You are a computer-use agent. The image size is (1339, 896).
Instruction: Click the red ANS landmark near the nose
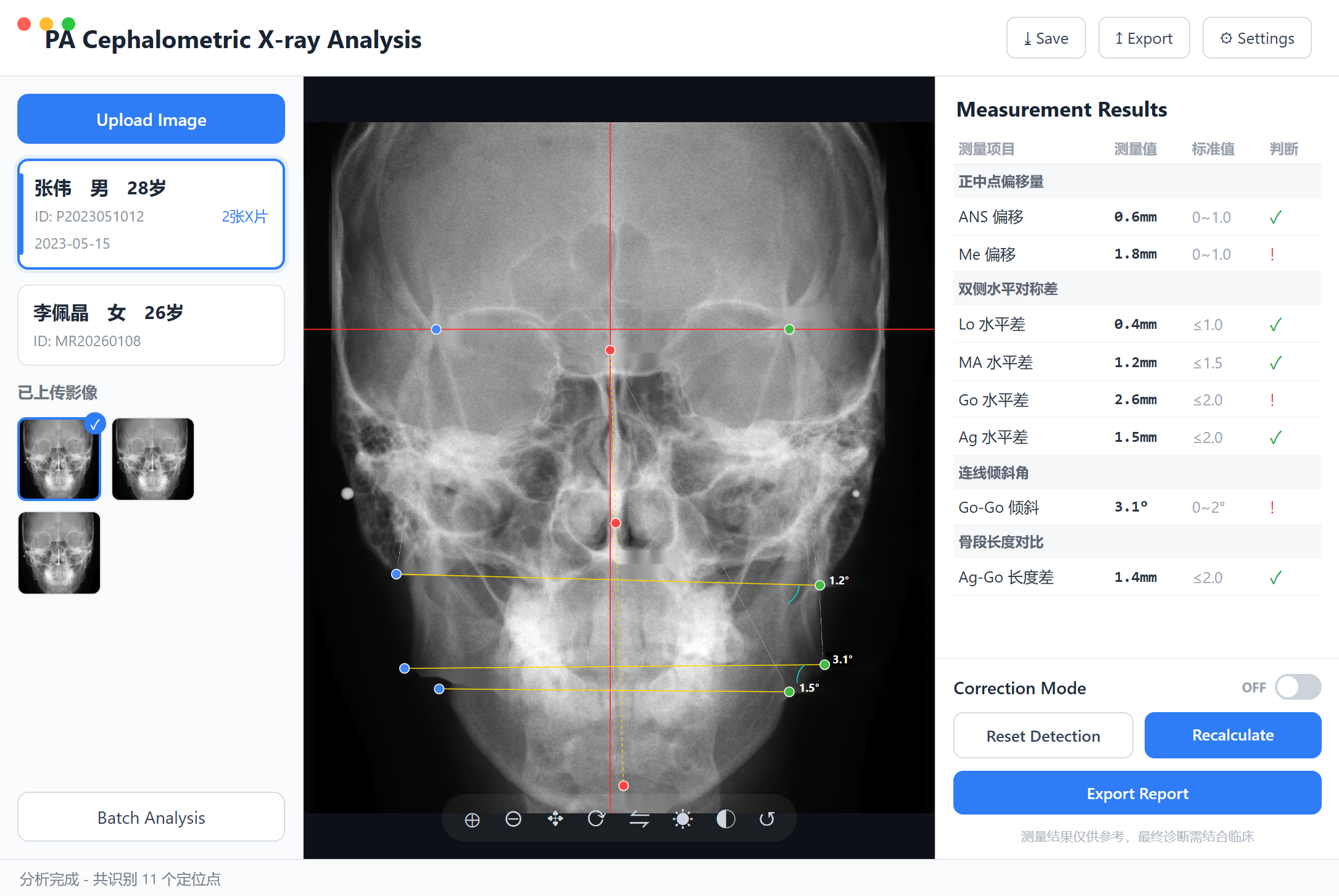[616, 523]
